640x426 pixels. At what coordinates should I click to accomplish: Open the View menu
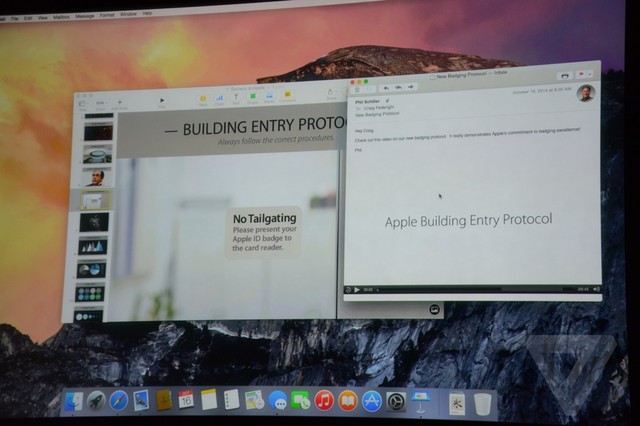[42, 18]
